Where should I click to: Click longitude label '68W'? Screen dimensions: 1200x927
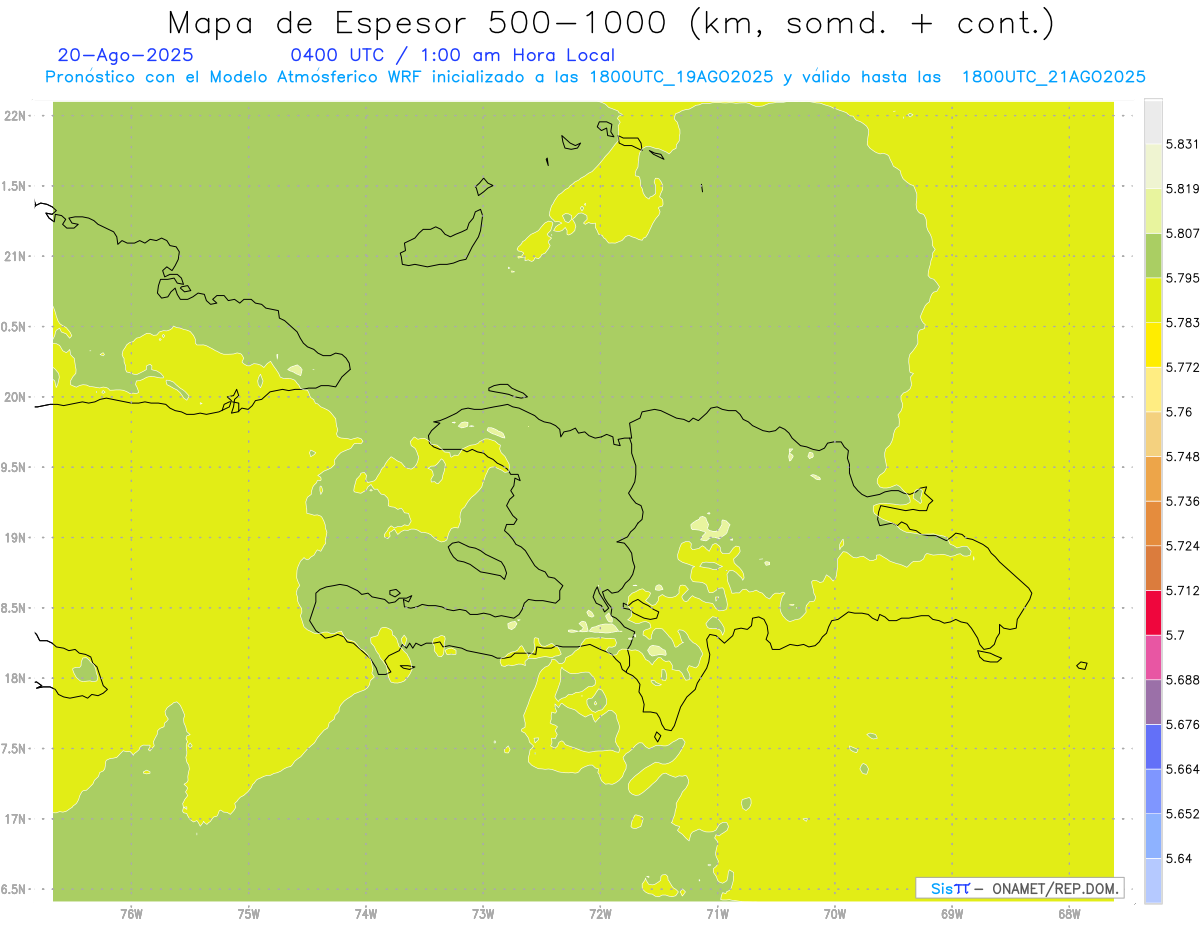pos(1069,914)
